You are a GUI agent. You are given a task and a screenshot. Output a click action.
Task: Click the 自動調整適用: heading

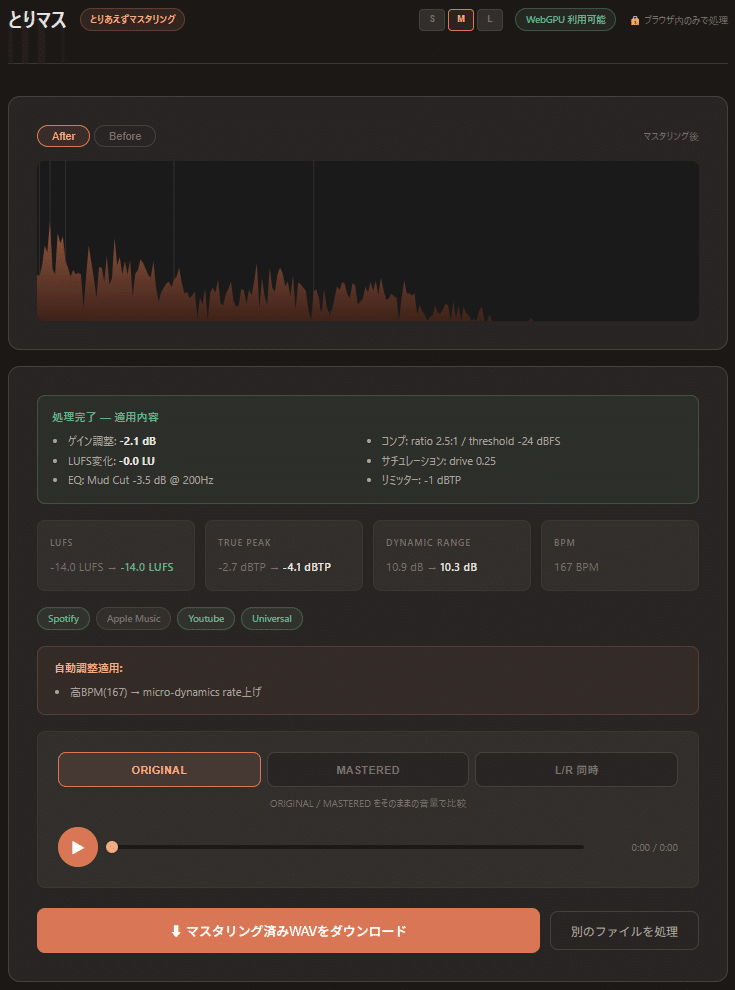pyautogui.click(x=88, y=668)
